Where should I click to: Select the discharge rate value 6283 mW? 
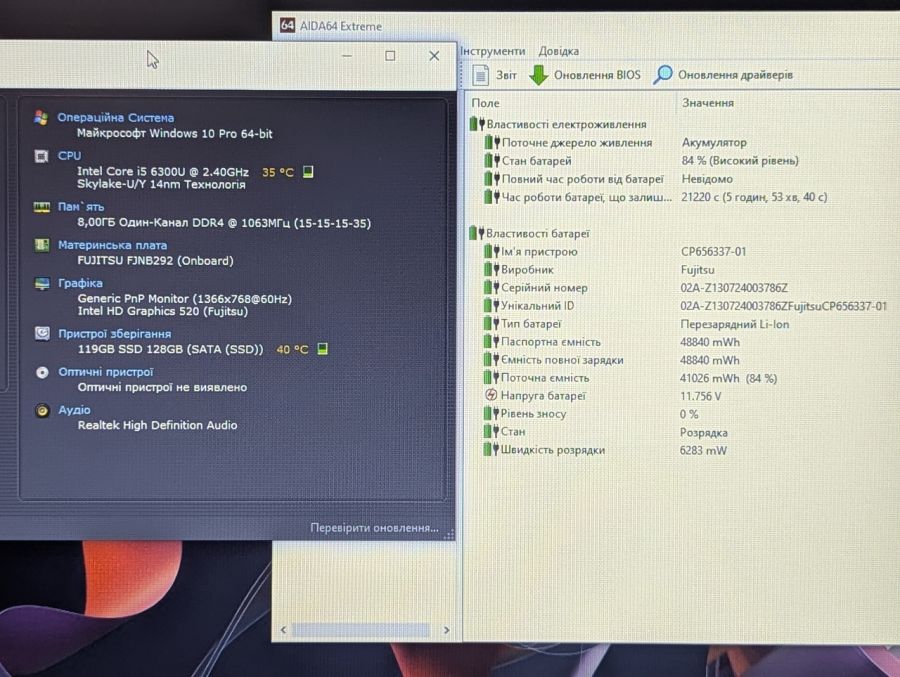[x=703, y=450]
